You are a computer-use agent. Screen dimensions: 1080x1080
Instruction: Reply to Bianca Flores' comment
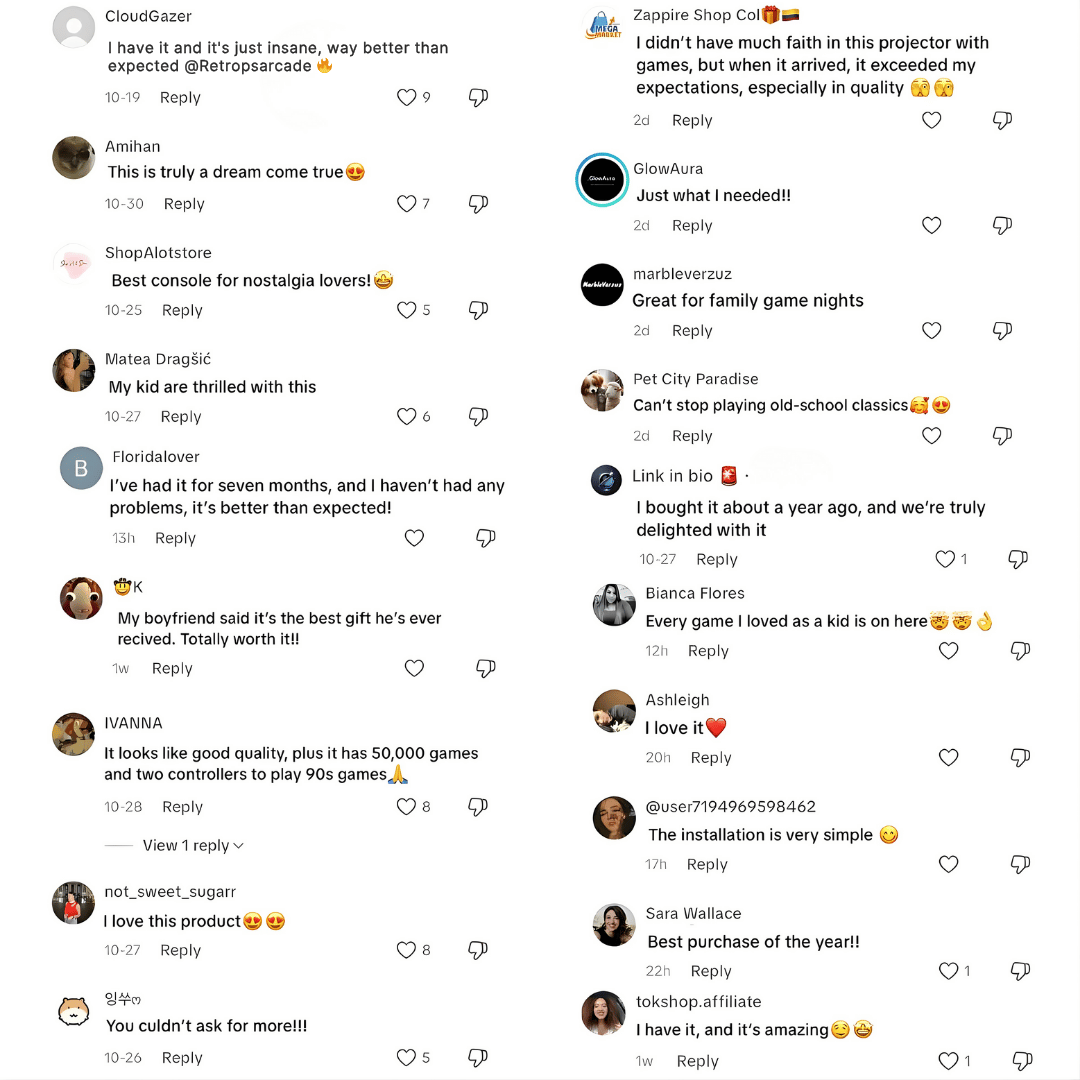tap(708, 651)
